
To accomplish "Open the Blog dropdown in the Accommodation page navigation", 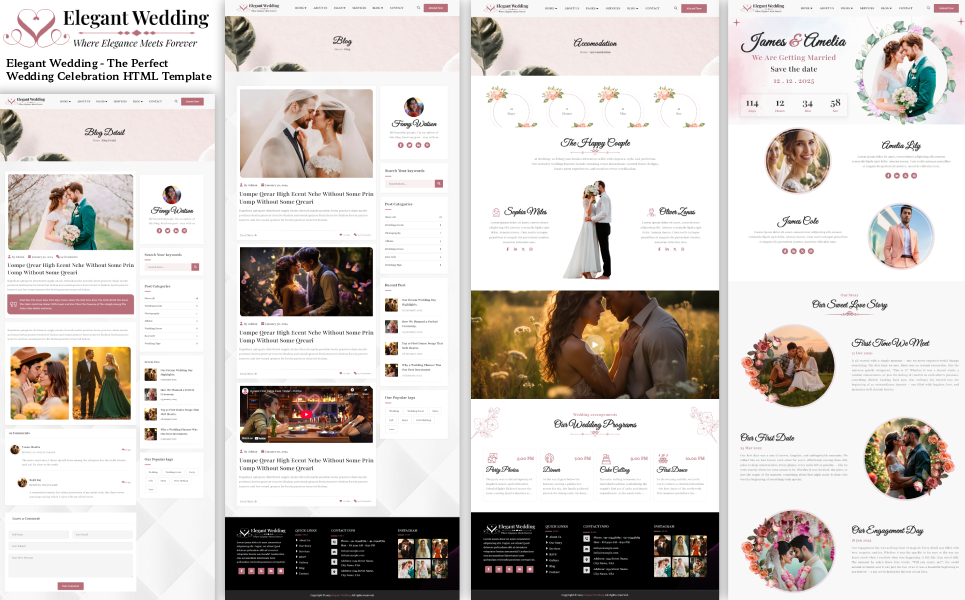I will click(x=631, y=7).
